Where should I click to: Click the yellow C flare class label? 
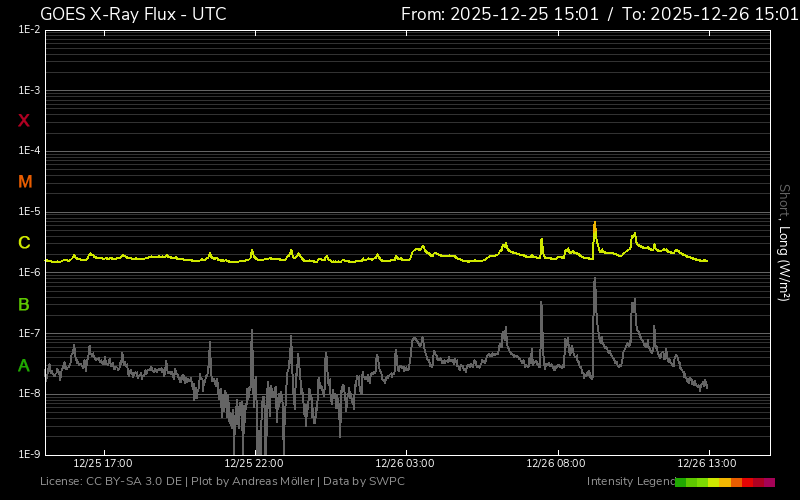[x=24, y=243]
